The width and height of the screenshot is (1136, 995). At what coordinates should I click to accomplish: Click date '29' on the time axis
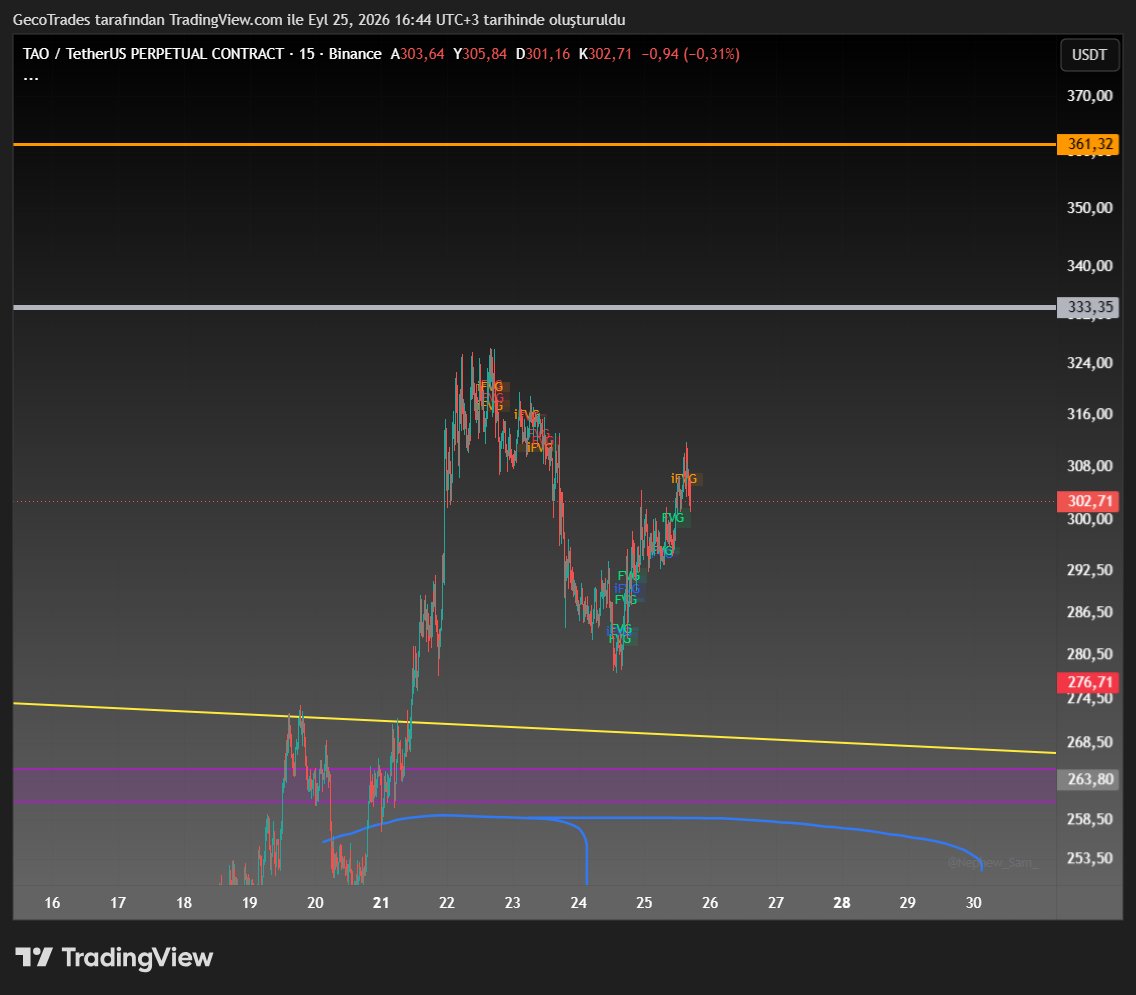point(908,903)
